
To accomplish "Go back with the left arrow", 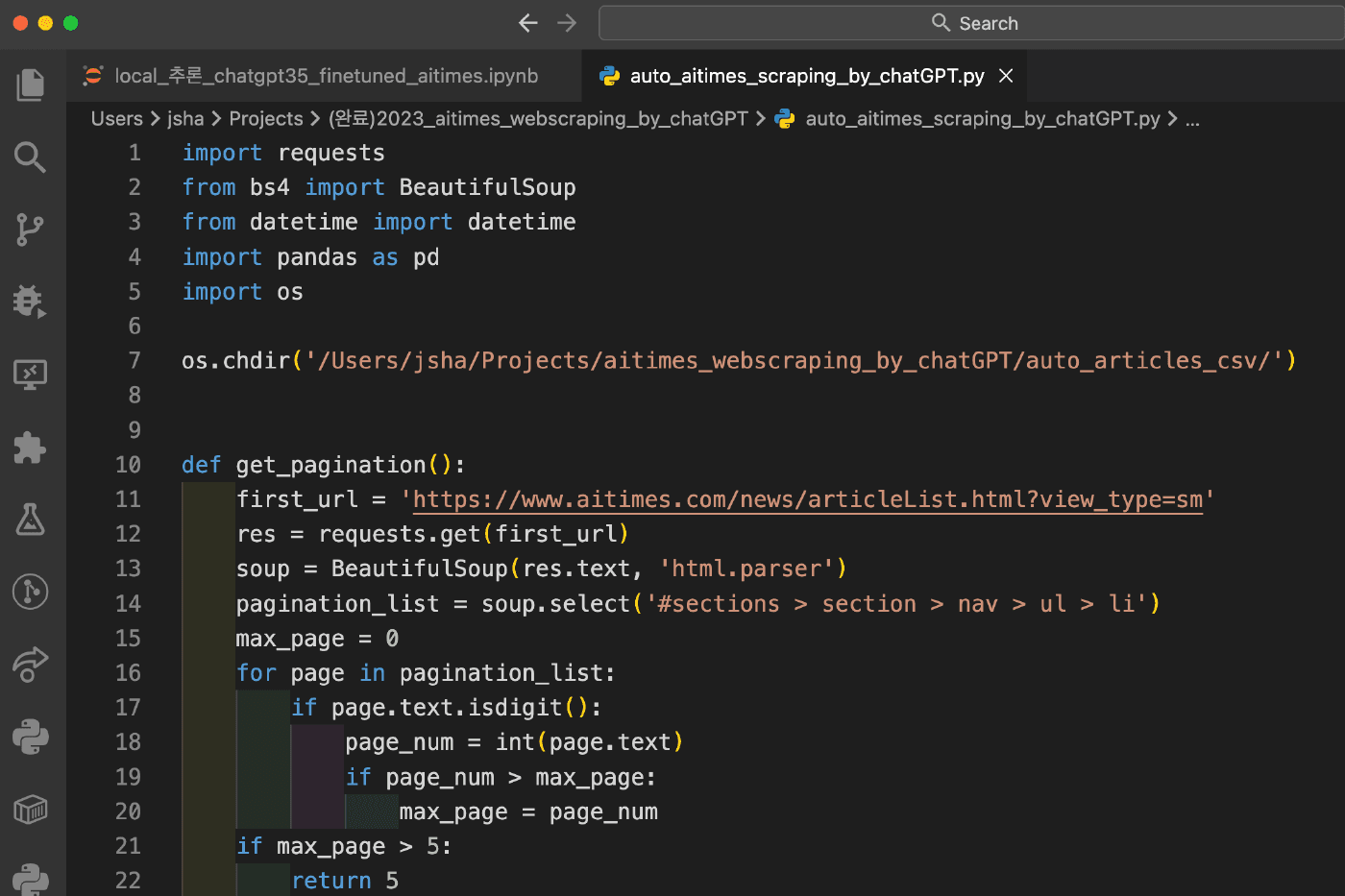I will pyautogui.click(x=527, y=23).
